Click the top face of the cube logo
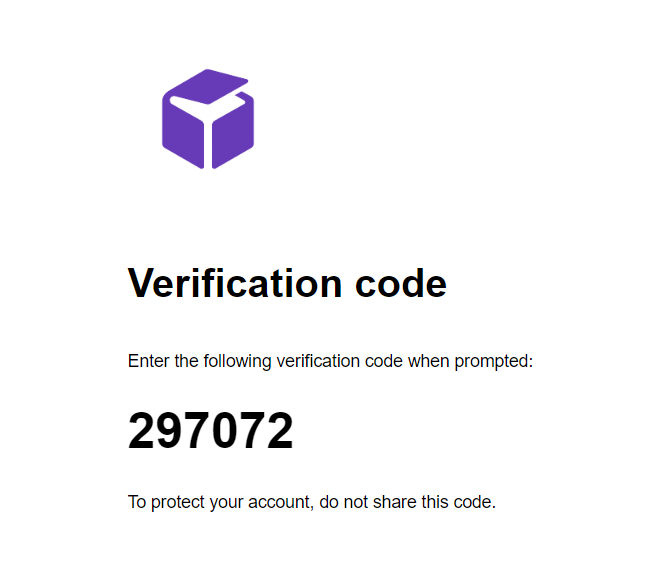The height and width of the screenshot is (563, 646). 209,86
